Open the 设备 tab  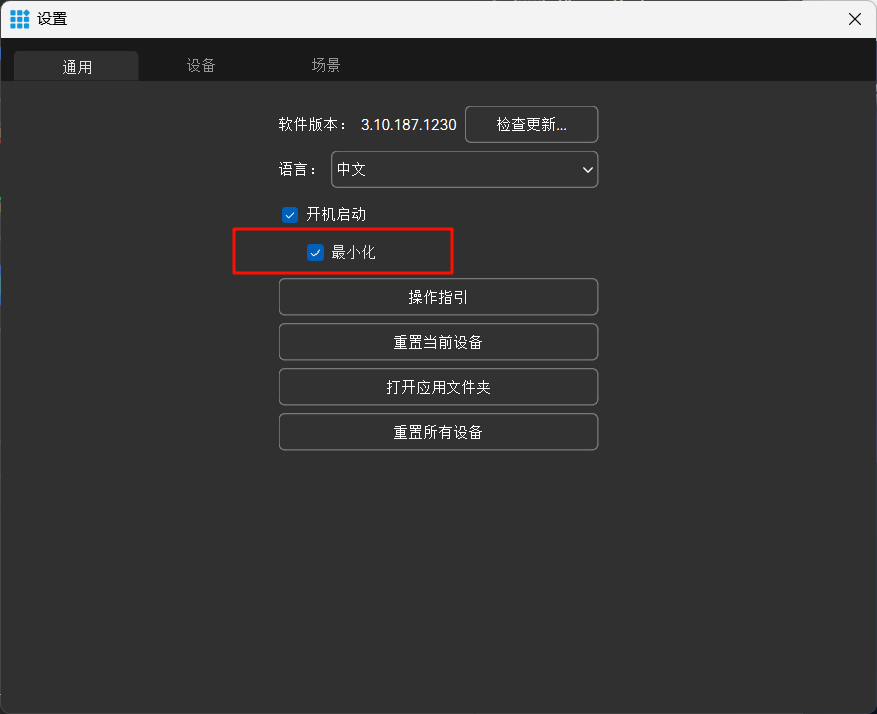(x=201, y=65)
